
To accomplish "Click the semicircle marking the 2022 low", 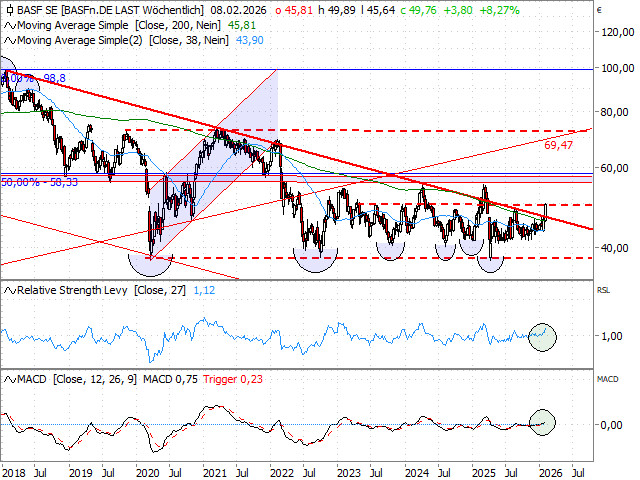I will pyautogui.click(x=316, y=260).
